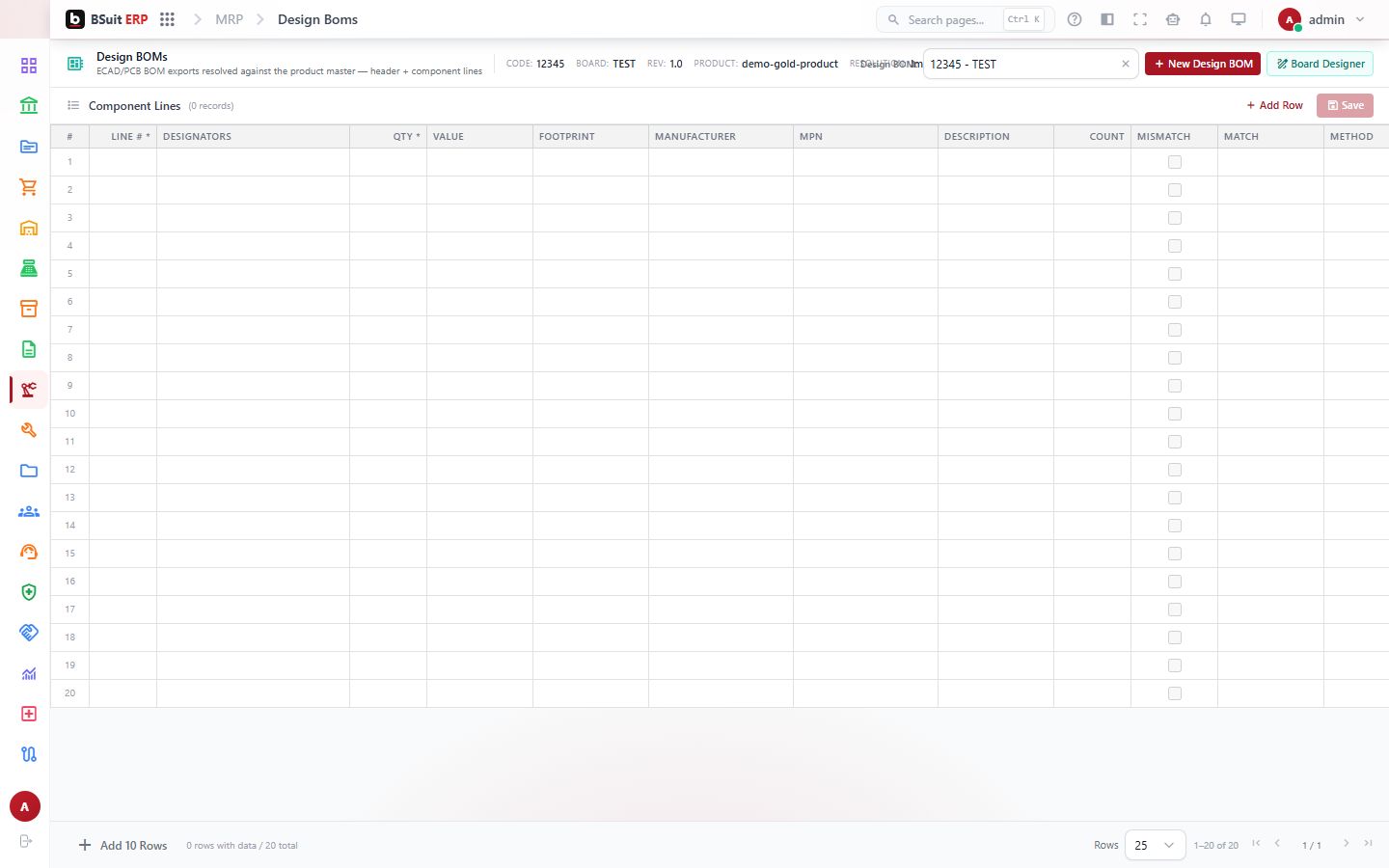1389x868 pixels.
Task: Tick the Mismatch checkbox in row 5
Action: [x=1174, y=274]
